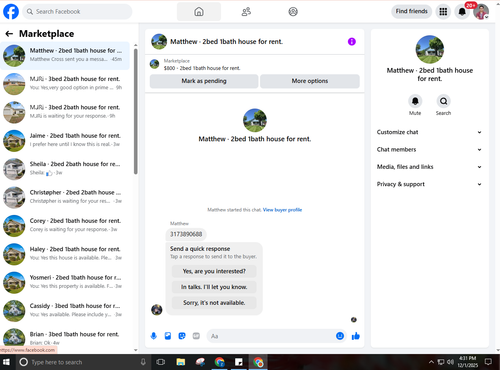Expand the Privacy & support section

429,184
